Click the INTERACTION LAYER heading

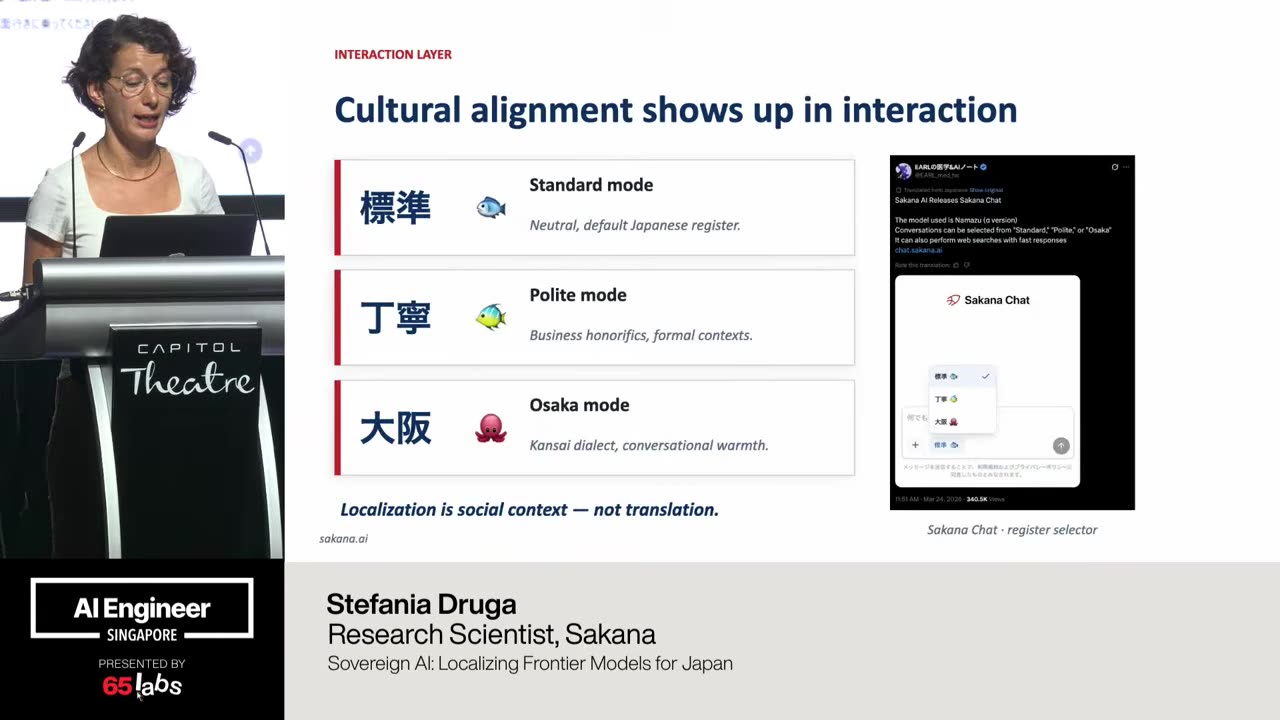393,54
